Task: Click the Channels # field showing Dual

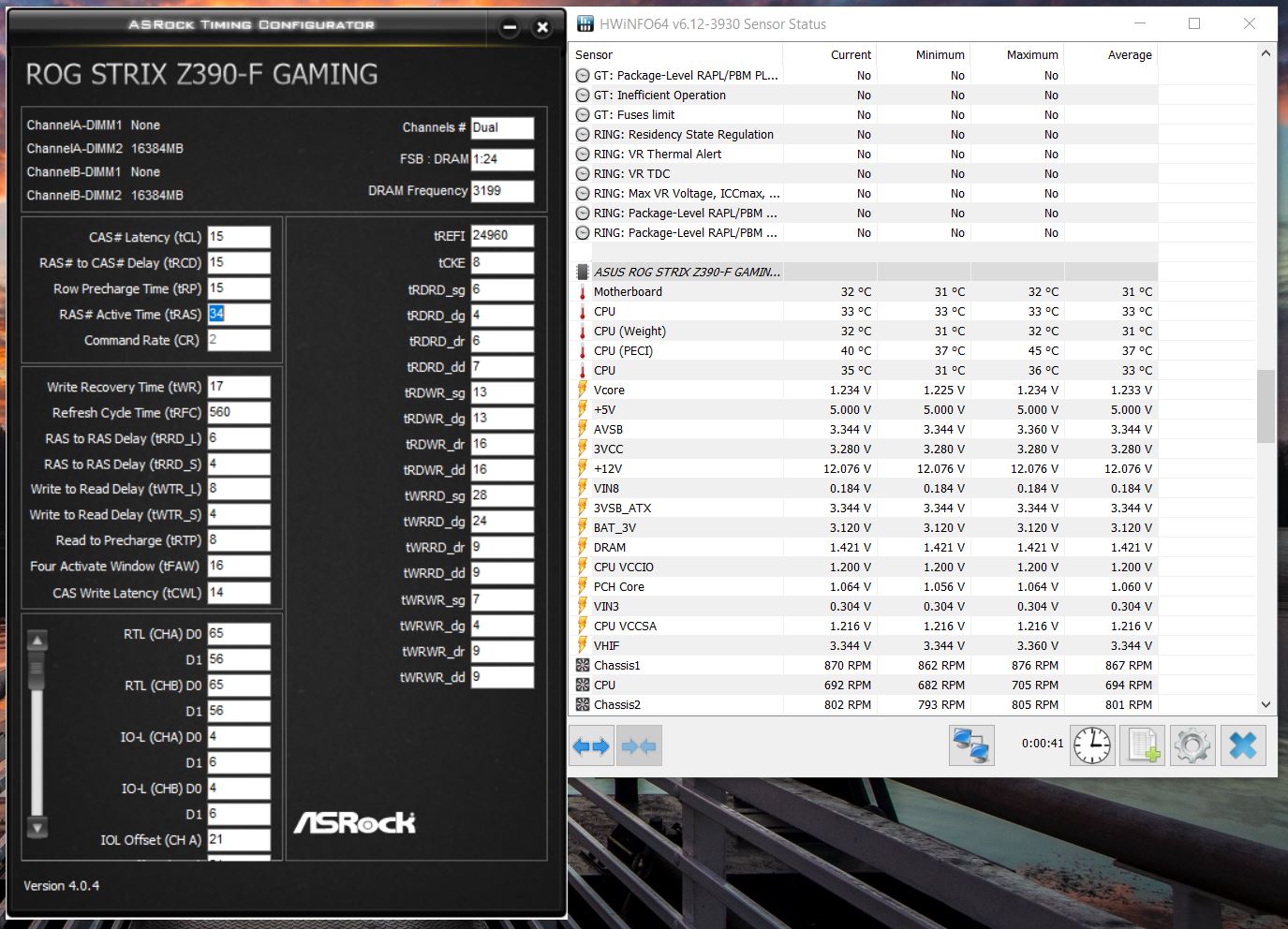Action: 502,127
